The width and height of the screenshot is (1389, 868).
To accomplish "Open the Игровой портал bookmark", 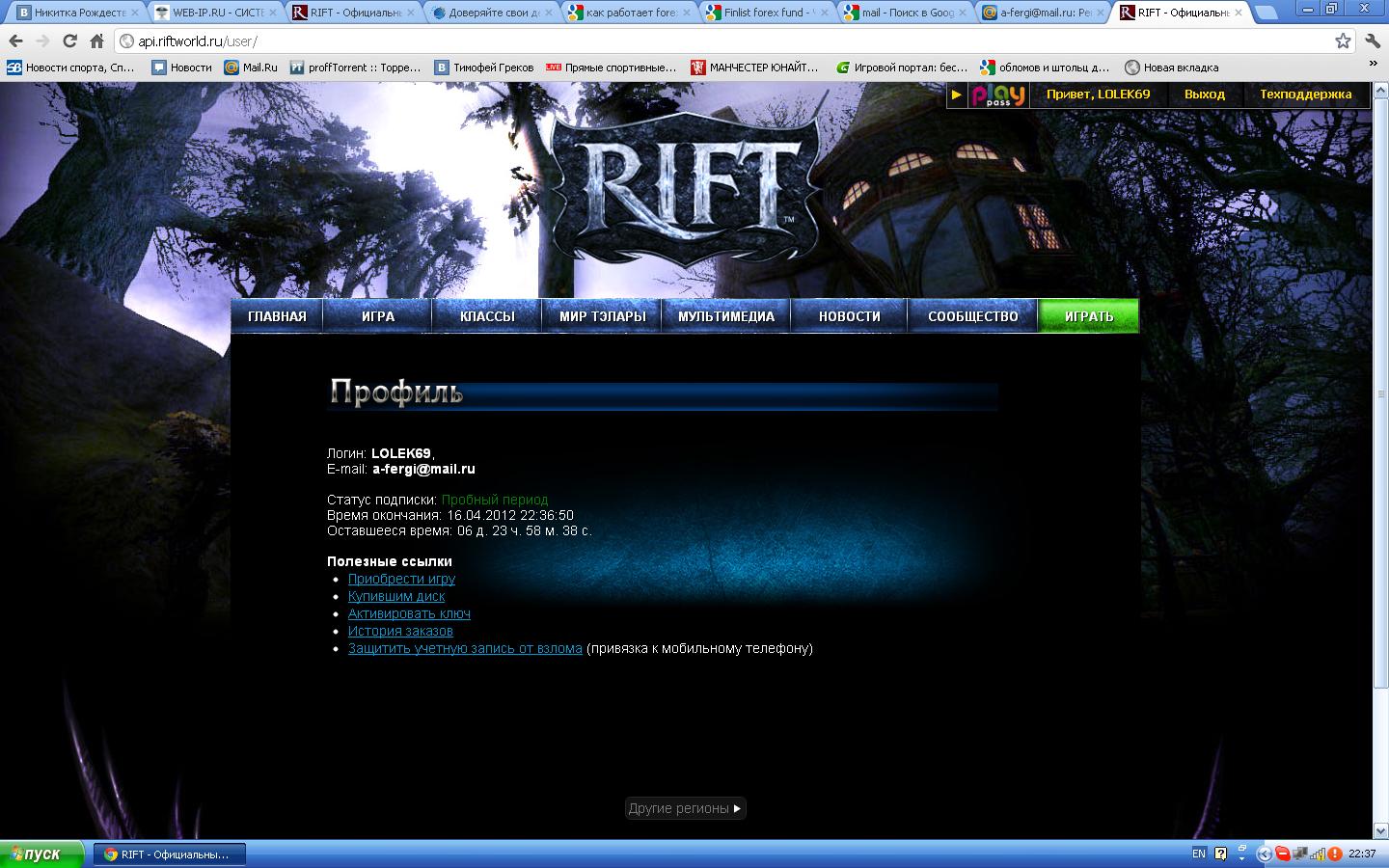I will [x=902, y=68].
